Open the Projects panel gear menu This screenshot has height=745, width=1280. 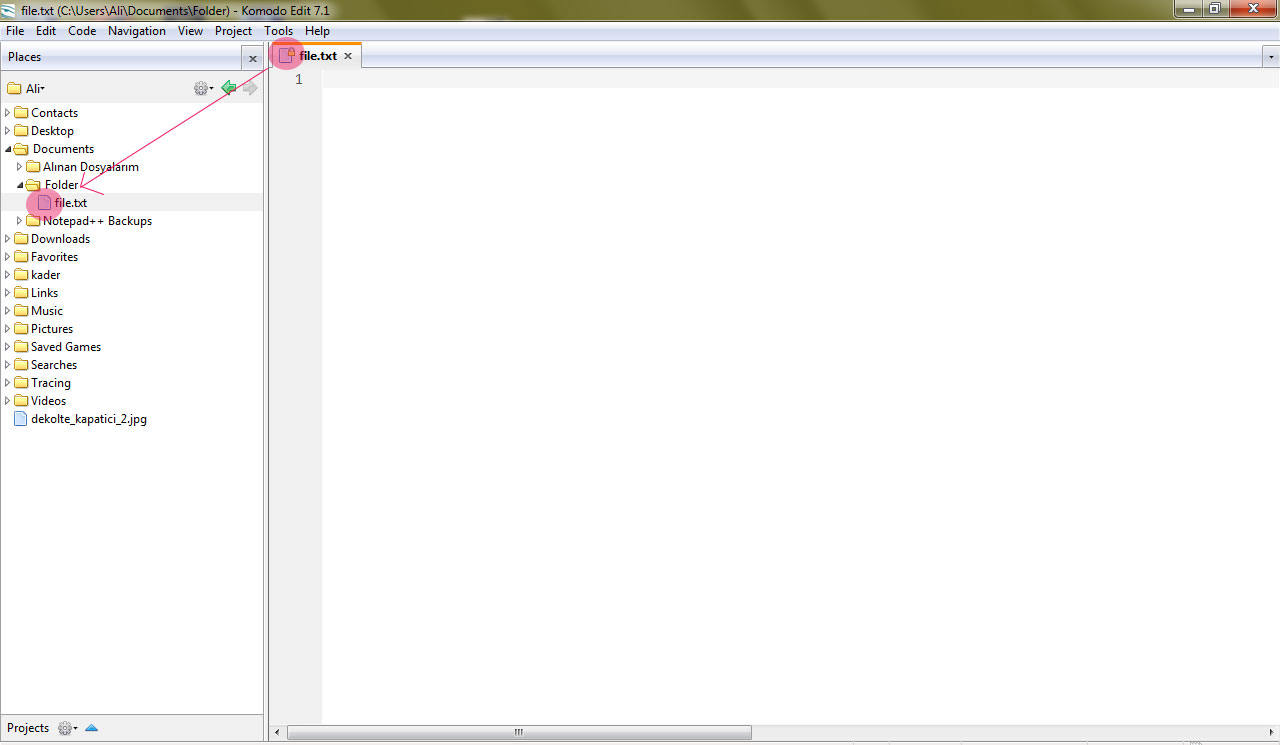66,728
